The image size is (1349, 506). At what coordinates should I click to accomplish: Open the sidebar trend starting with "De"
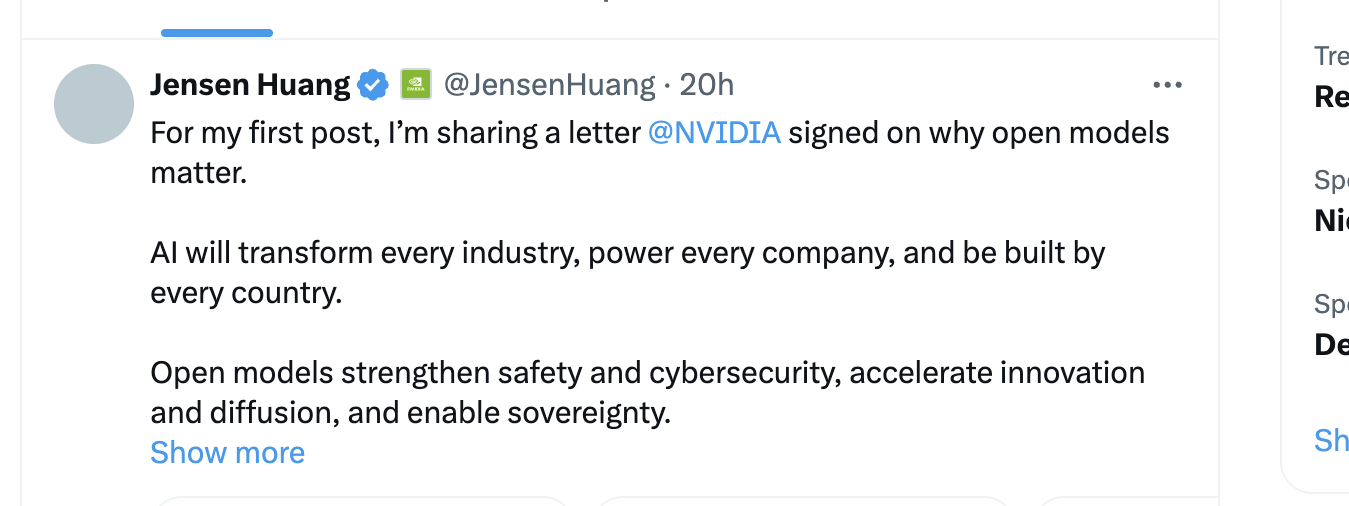pos(1331,344)
